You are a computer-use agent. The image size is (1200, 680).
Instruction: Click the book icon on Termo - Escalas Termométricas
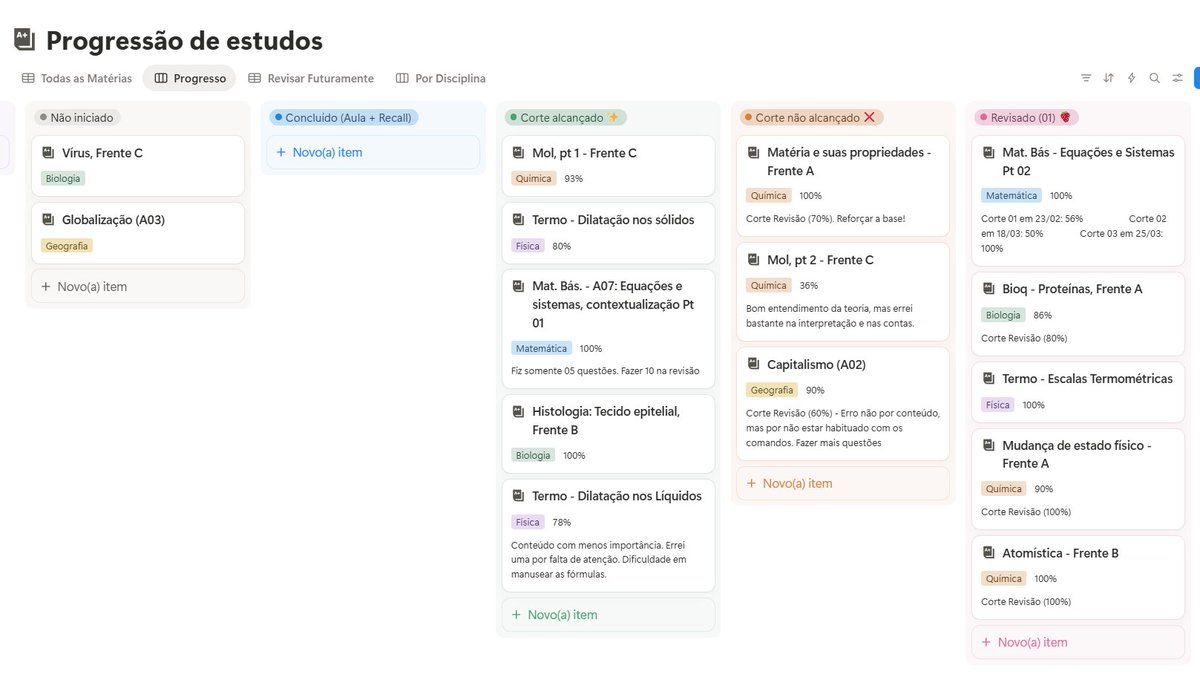coord(988,379)
